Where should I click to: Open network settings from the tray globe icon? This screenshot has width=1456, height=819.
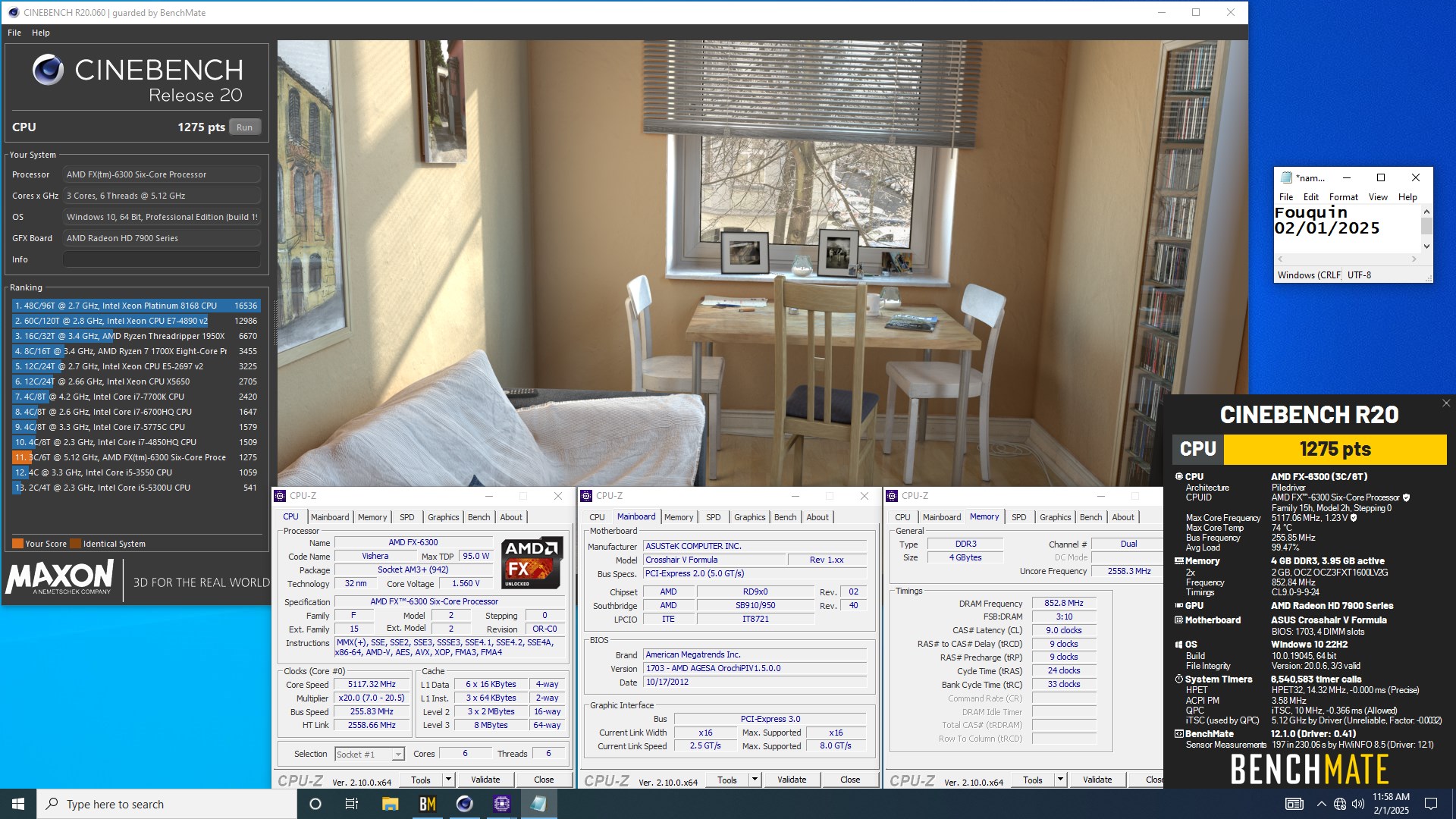[1340, 804]
